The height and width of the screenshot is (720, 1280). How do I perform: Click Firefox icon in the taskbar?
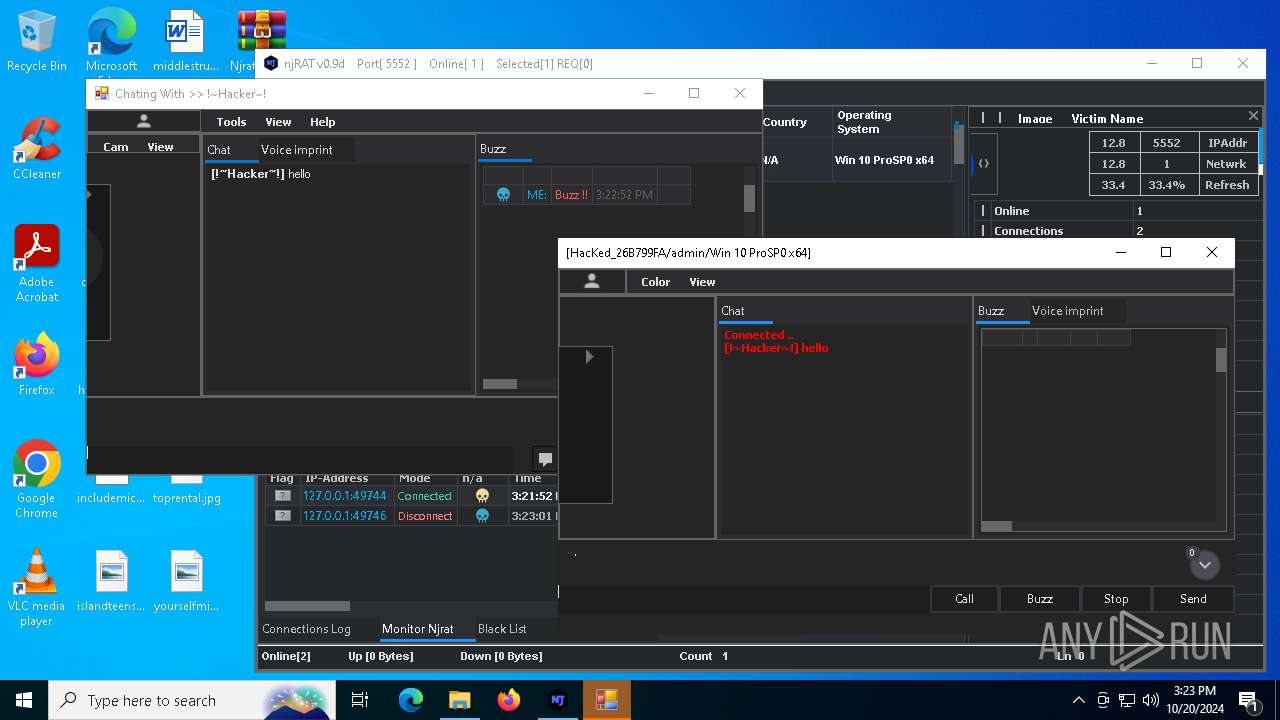coord(509,700)
